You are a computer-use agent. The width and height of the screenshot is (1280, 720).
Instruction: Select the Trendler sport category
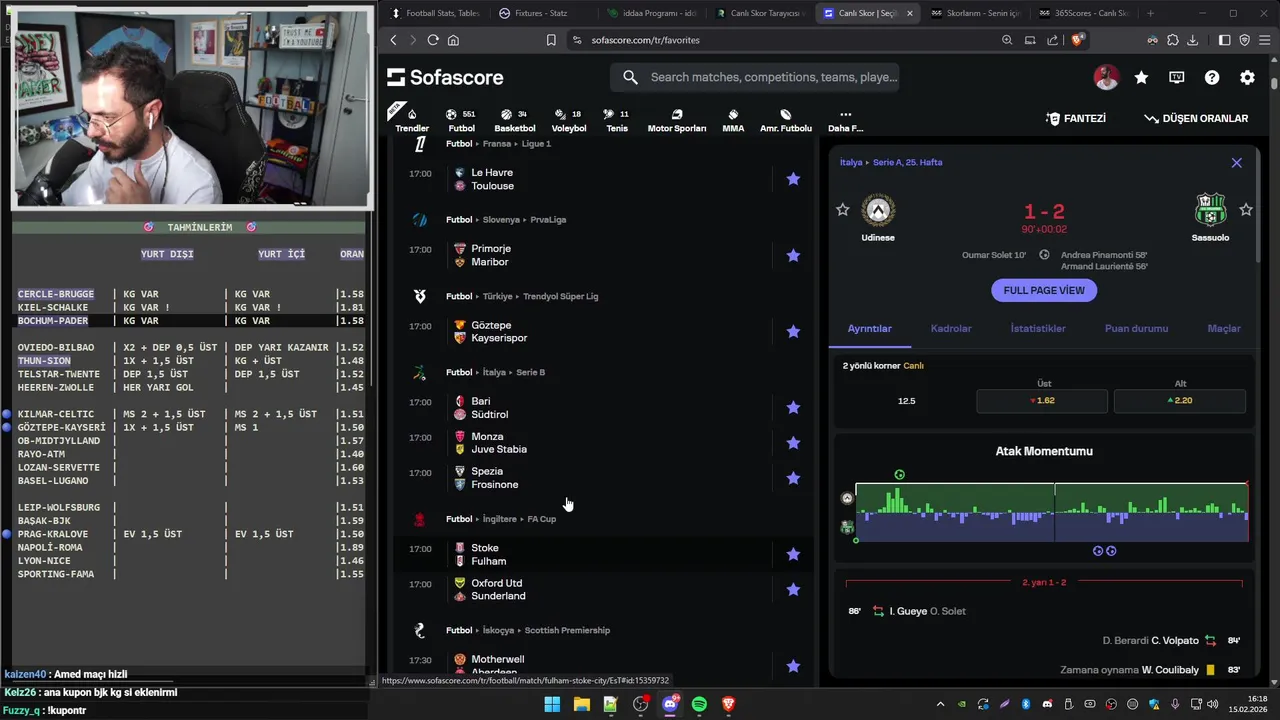(x=412, y=120)
